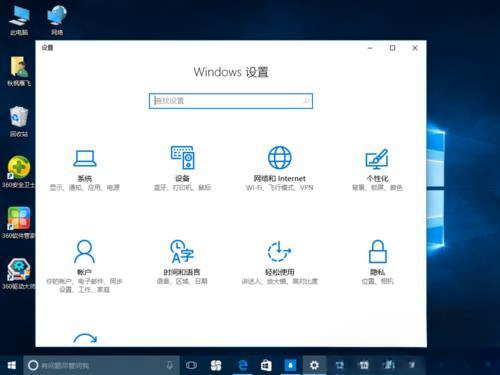Open the 网络和 Internet settings category
Viewport: 500px width, 375px height.
tap(279, 169)
